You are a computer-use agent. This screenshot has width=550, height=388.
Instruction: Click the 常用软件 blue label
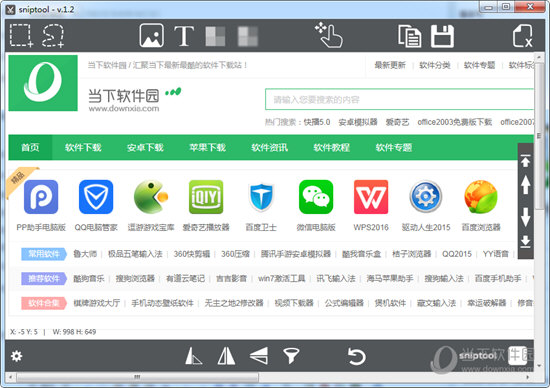point(44,254)
